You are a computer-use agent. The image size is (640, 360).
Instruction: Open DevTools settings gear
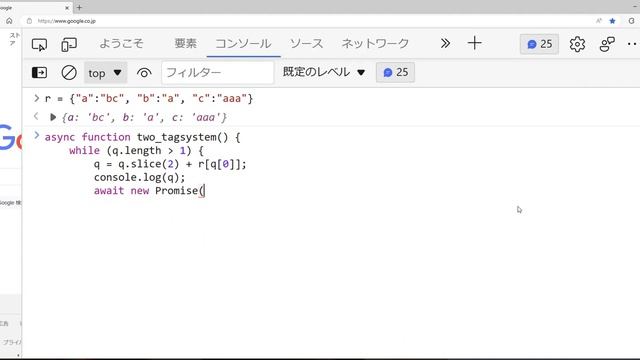(577, 44)
